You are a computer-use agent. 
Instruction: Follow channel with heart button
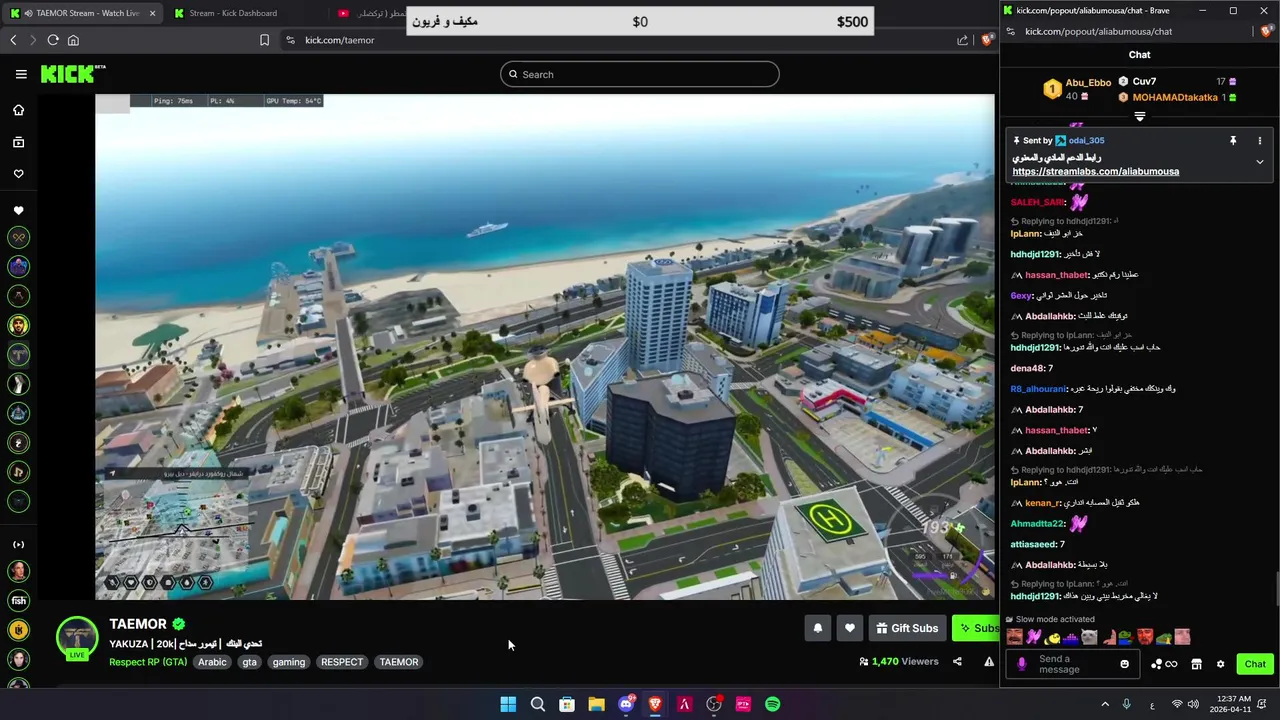[849, 628]
